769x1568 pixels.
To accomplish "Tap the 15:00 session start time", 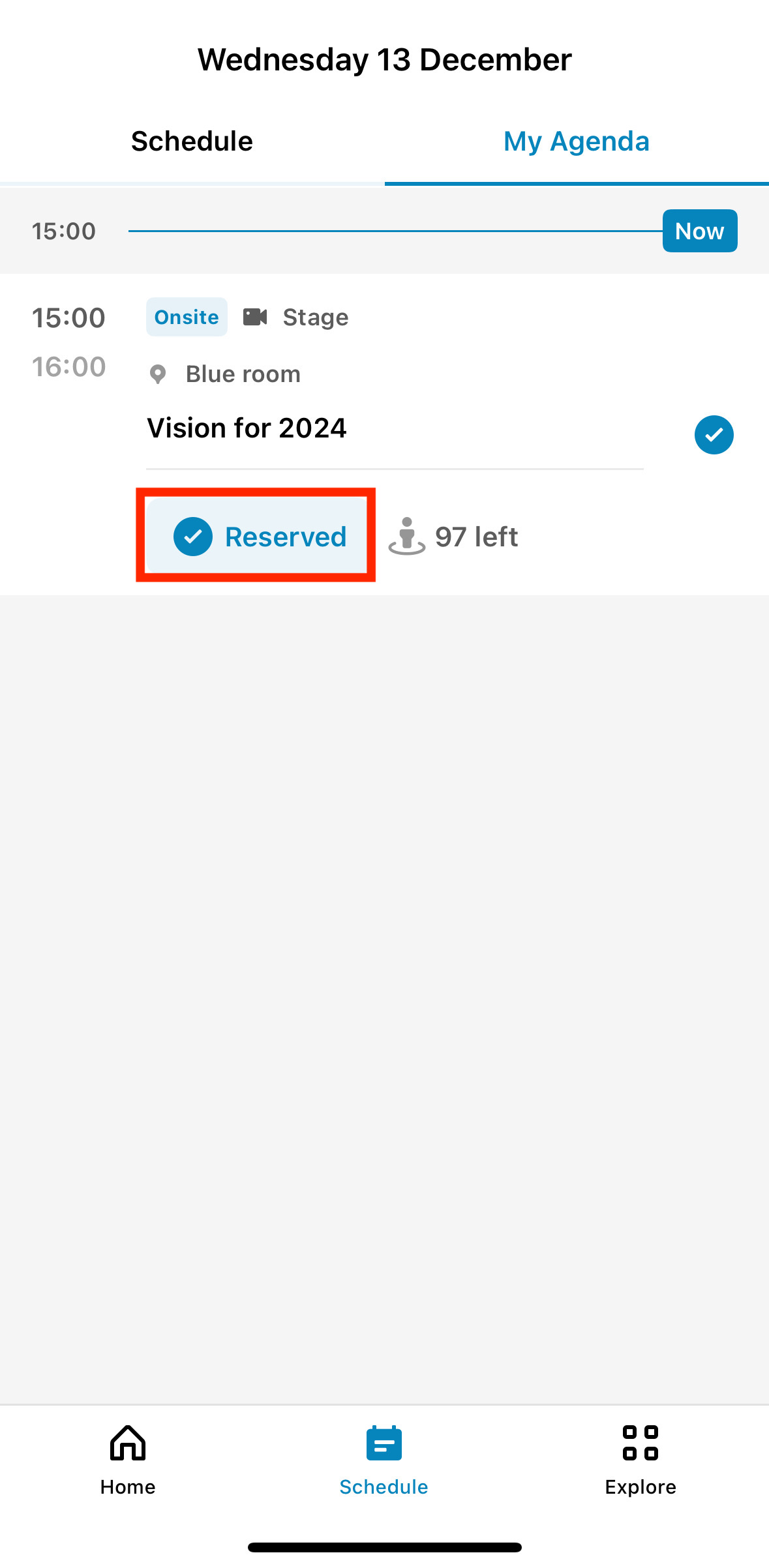I will pos(68,318).
